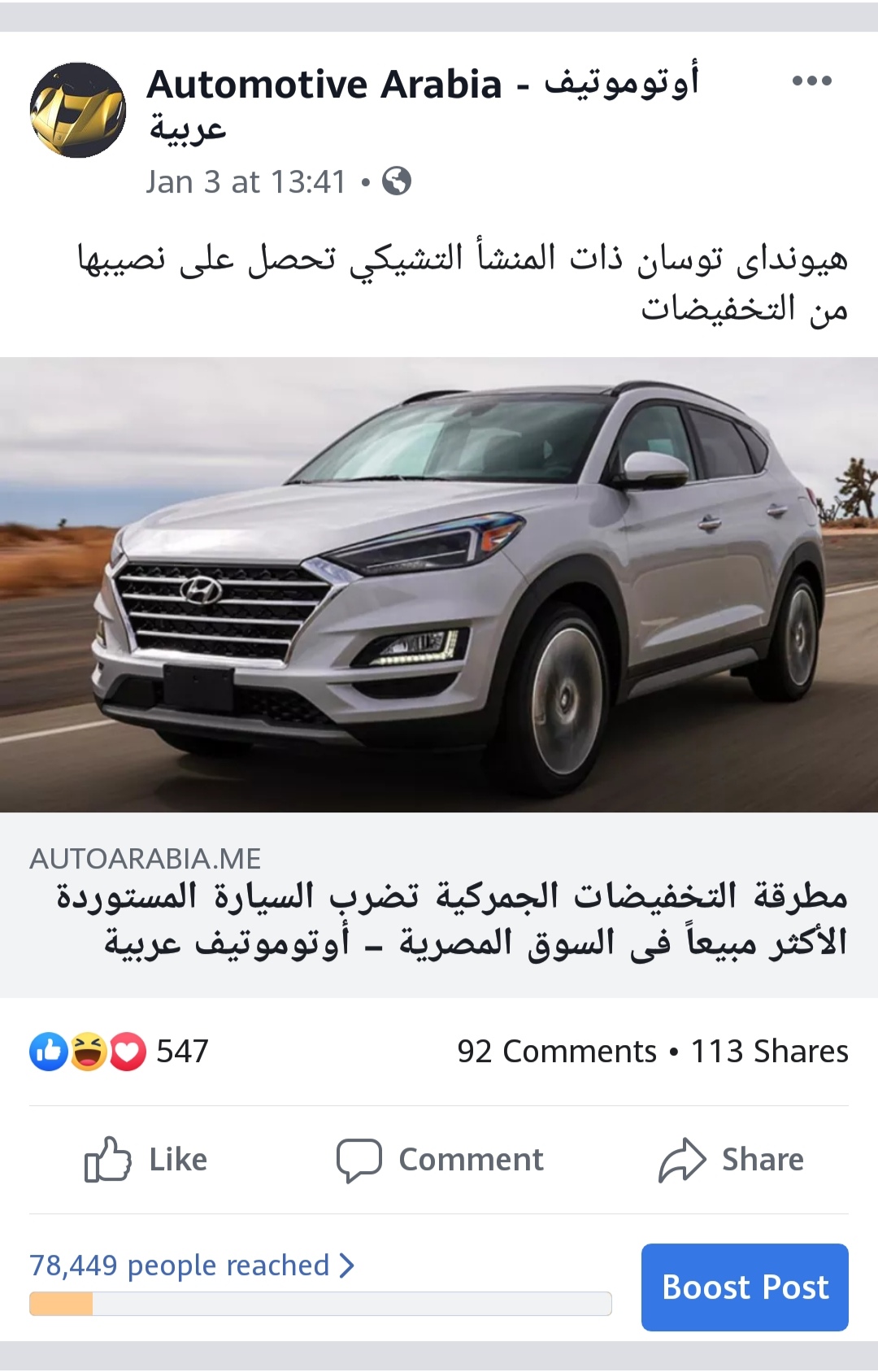878x1372 pixels.
Task: Open the Hyundai Tucson article image
Action: [439, 585]
